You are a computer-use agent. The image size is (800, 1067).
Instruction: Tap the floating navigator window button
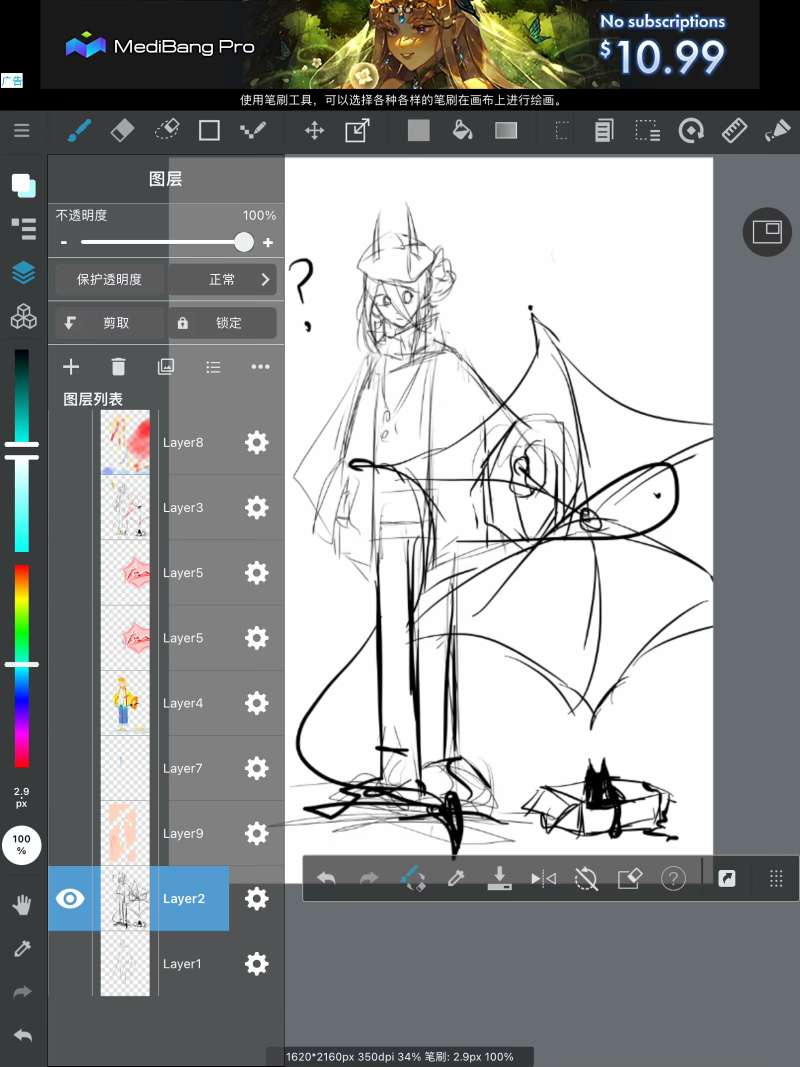tap(767, 232)
